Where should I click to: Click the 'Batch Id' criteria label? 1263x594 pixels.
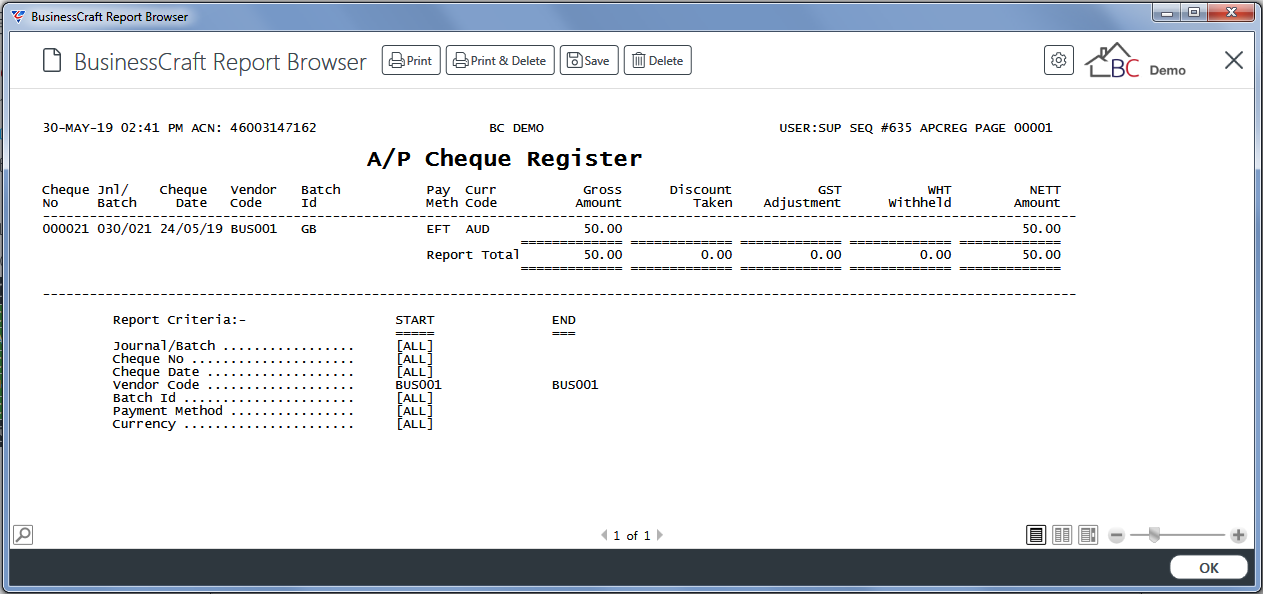pos(144,398)
